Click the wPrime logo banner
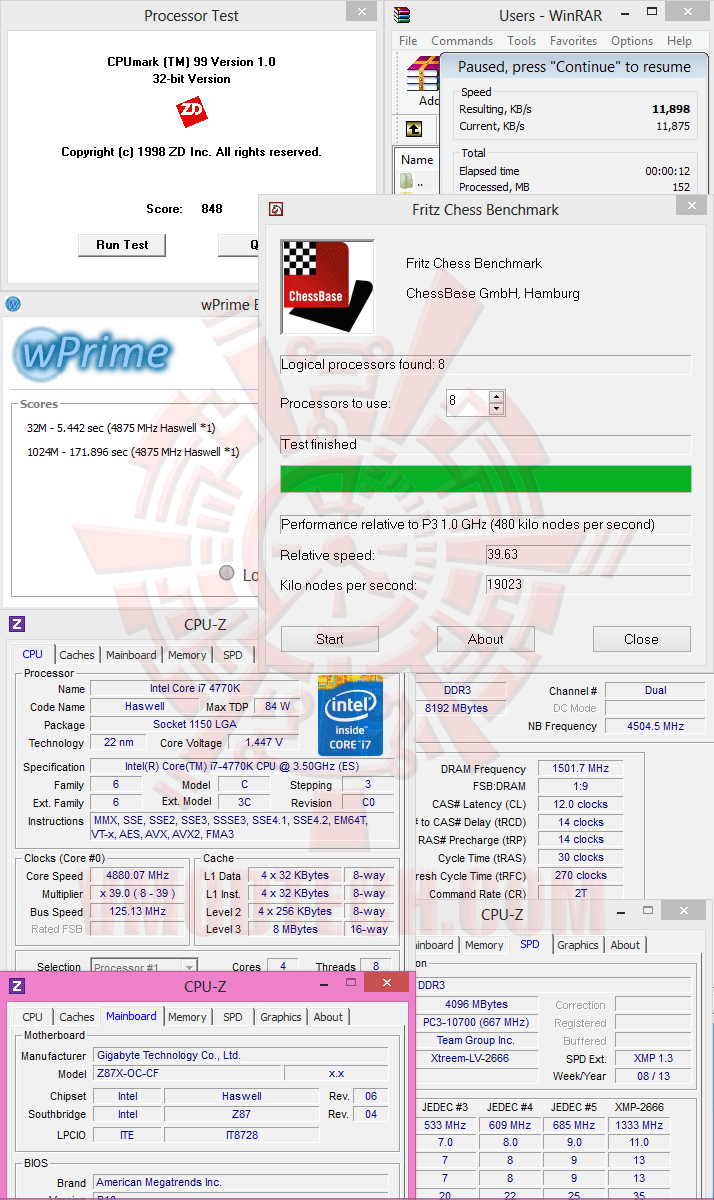Screen dimensions: 714x1200 [x=92, y=354]
